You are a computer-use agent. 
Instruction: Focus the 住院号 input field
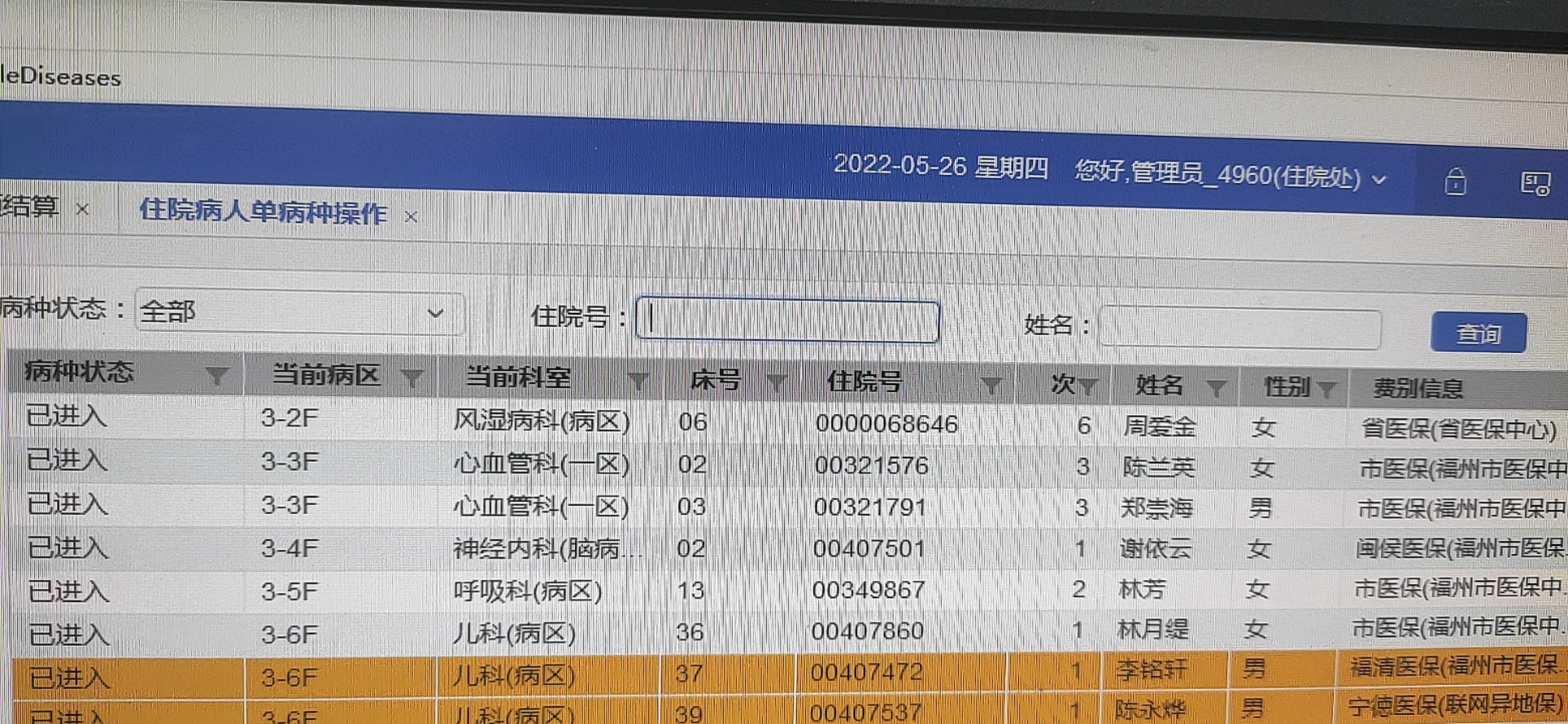(x=787, y=320)
